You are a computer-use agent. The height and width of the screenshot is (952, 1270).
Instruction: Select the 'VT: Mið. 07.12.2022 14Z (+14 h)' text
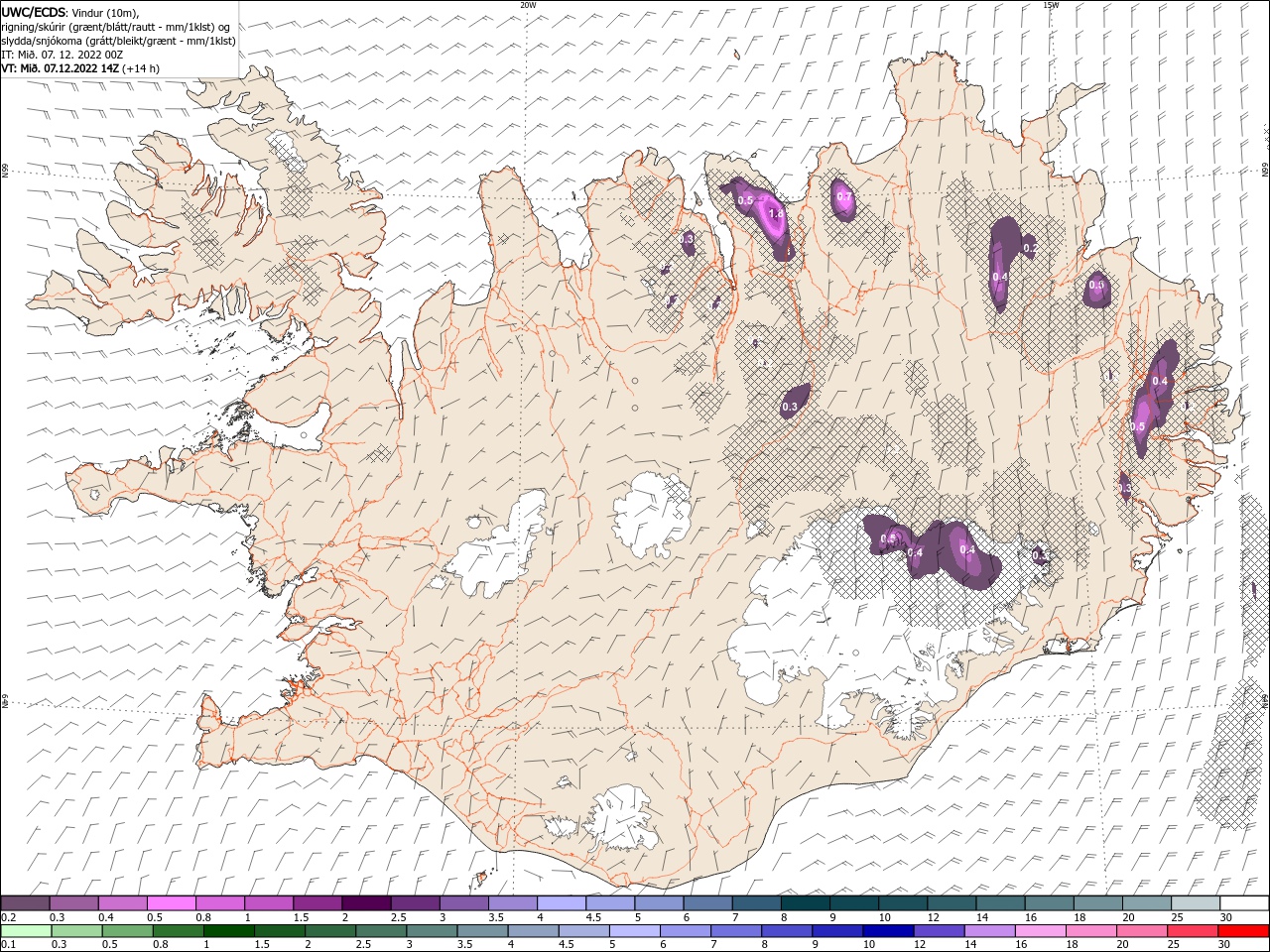(81, 68)
